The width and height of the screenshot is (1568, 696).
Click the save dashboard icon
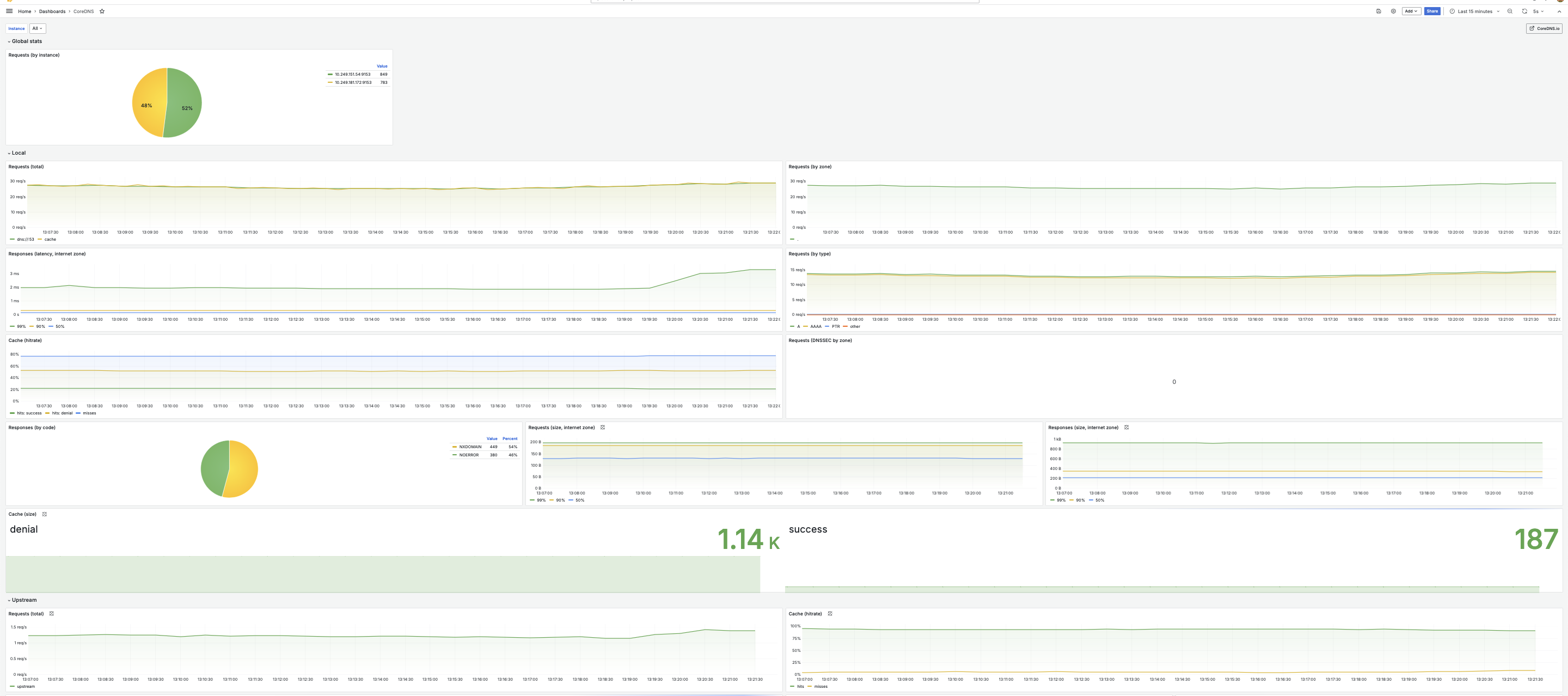click(1379, 11)
